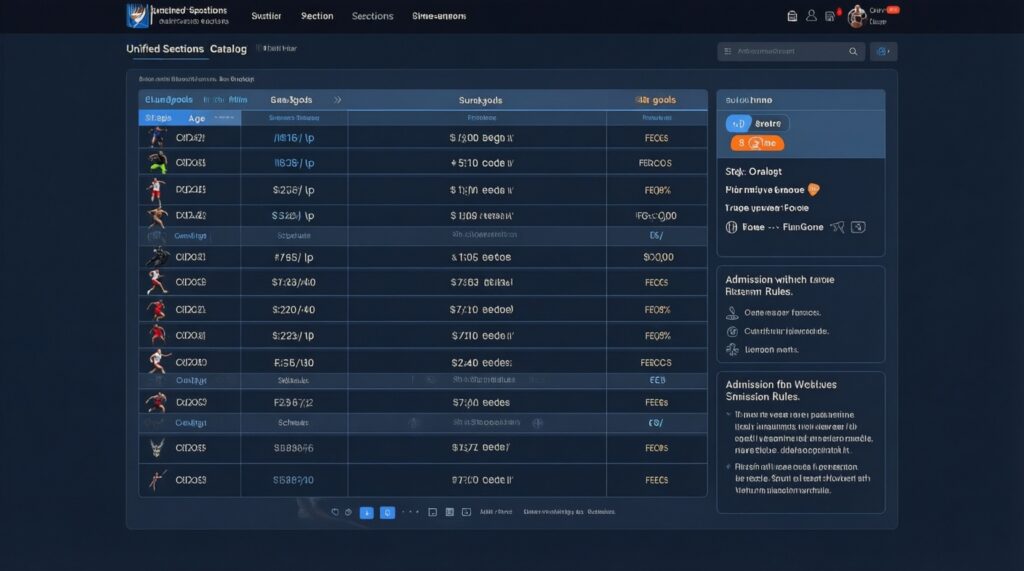Screen dimensions: 1024x571
Task: Open the Catalog tab
Action: (x=229, y=48)
